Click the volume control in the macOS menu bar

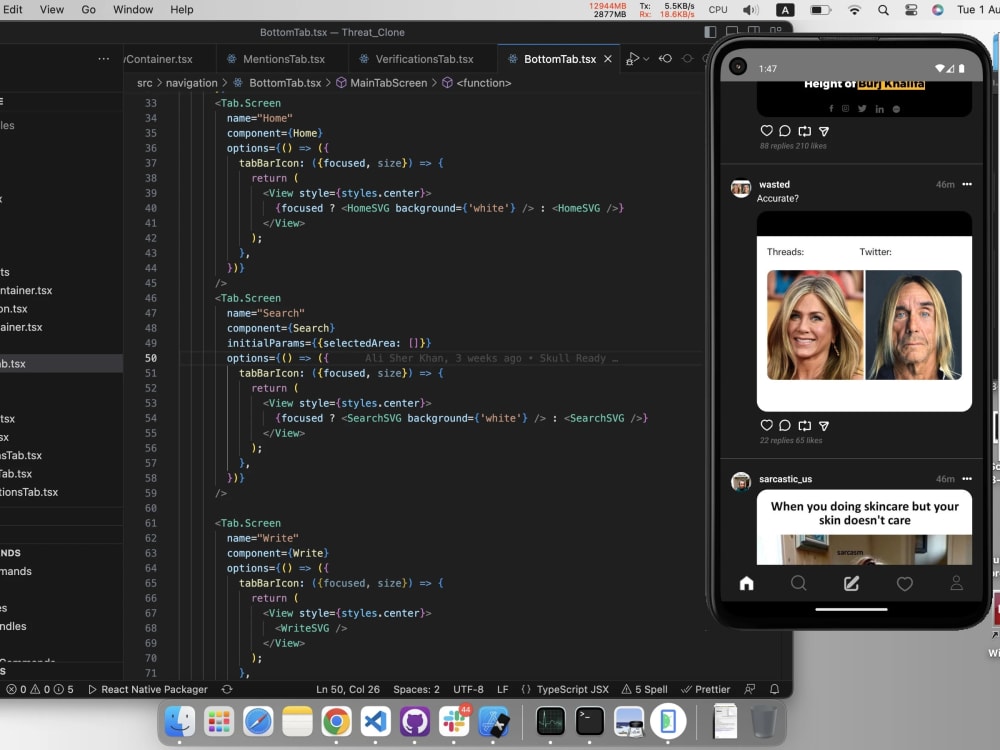tap(750, 9)
